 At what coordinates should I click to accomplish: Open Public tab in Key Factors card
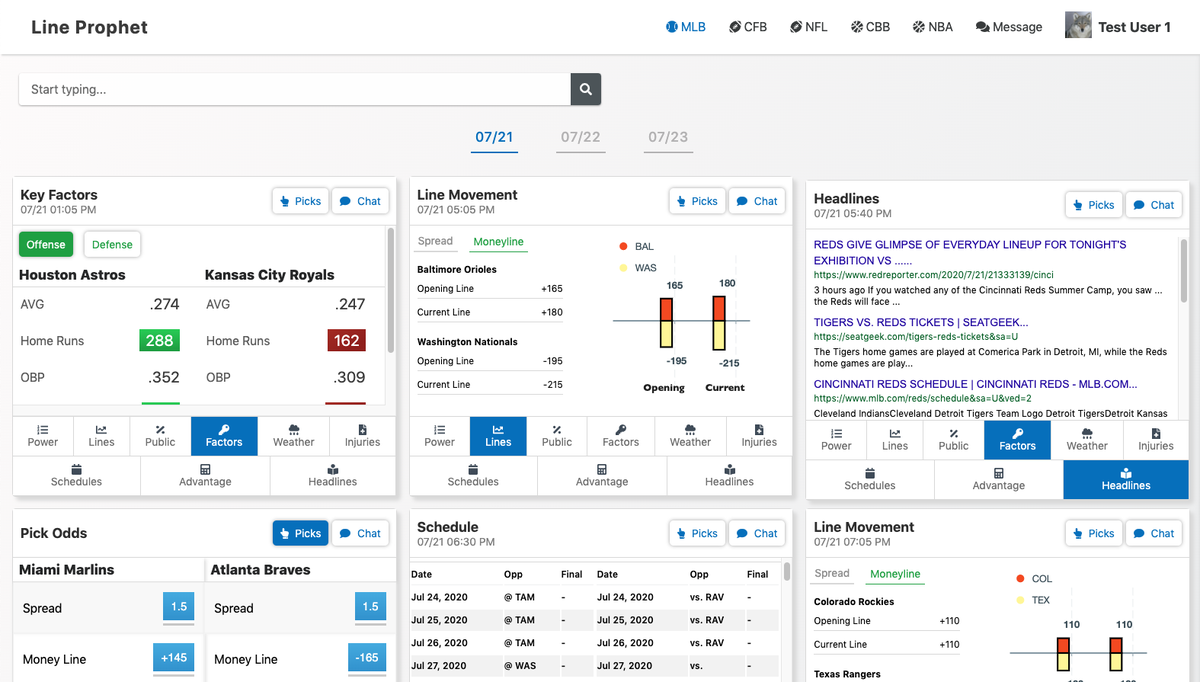tap(160, 436)
